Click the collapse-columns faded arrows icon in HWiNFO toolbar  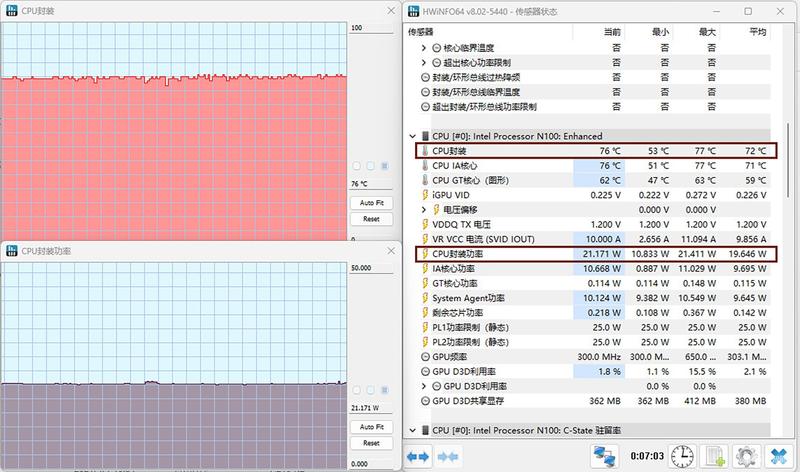tap(447, 456)
